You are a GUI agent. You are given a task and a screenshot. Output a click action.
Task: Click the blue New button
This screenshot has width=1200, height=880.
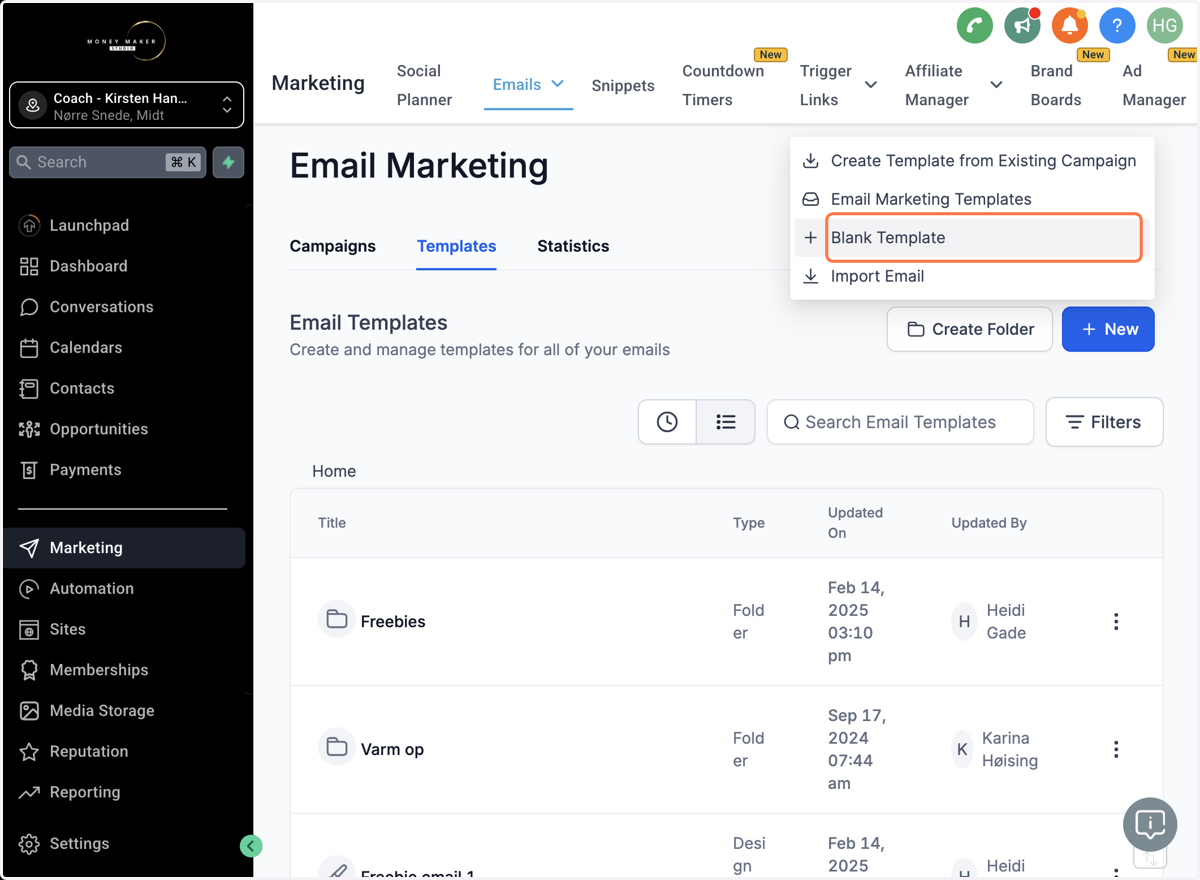(x=1108, y=329)
